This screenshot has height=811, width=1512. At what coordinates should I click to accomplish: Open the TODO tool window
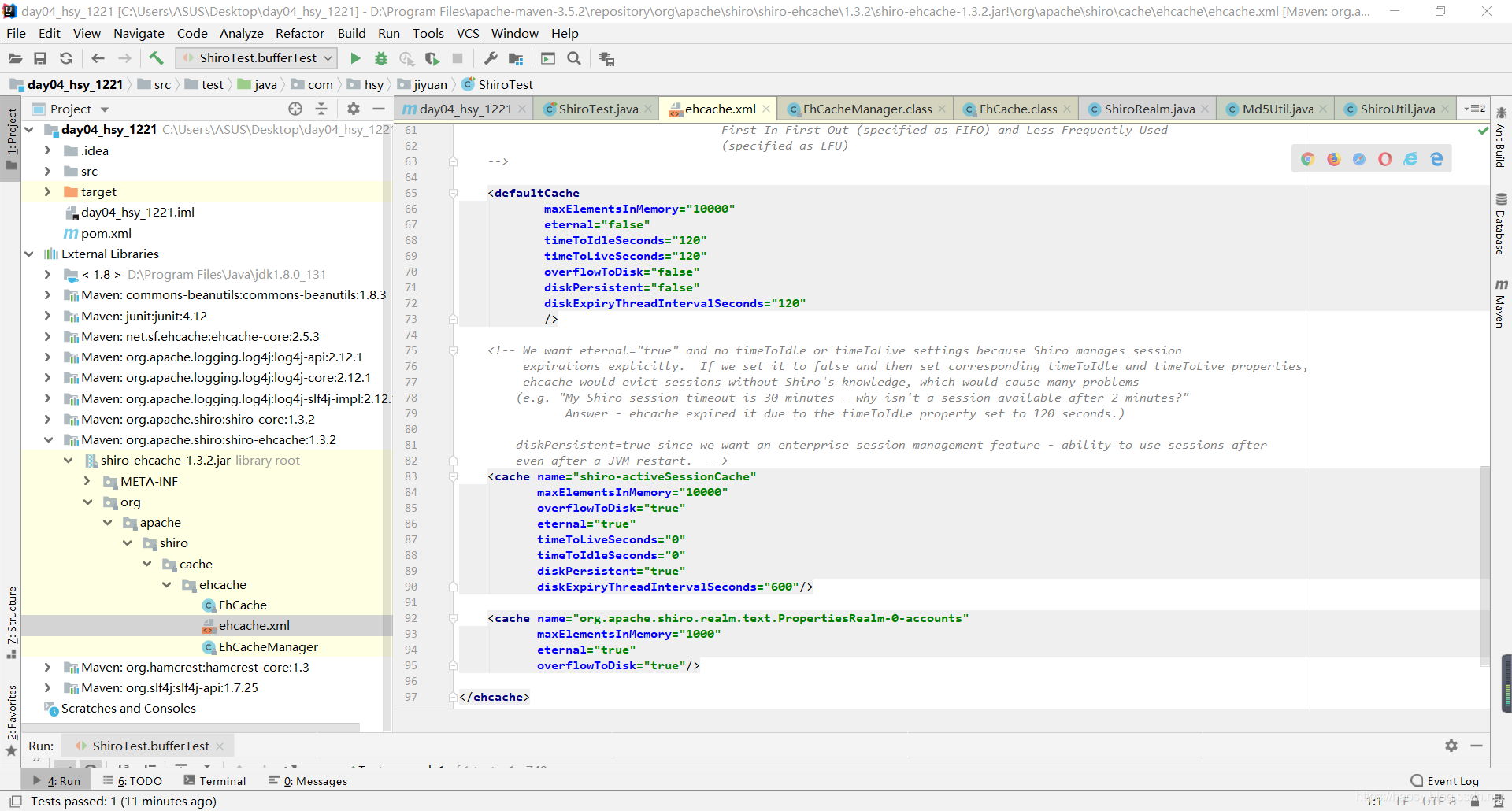click(132, 781)
